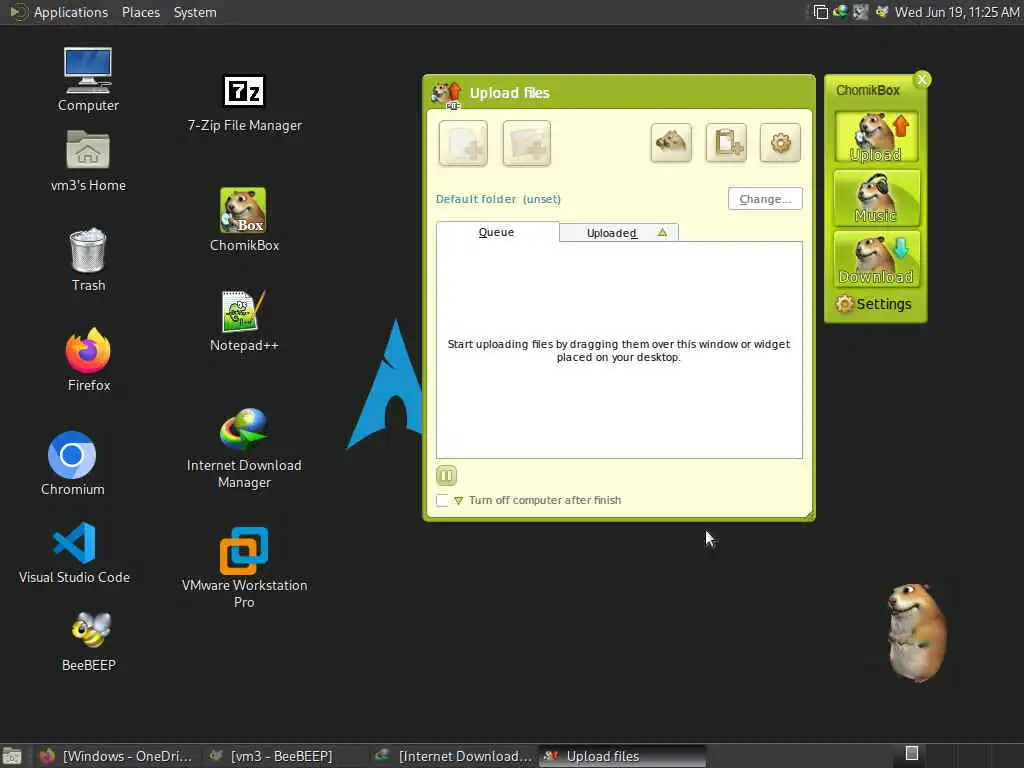Screen dimensions: 1024x768
Task: Click the Default folder (unset) label
Action: [x=498, y=199]
